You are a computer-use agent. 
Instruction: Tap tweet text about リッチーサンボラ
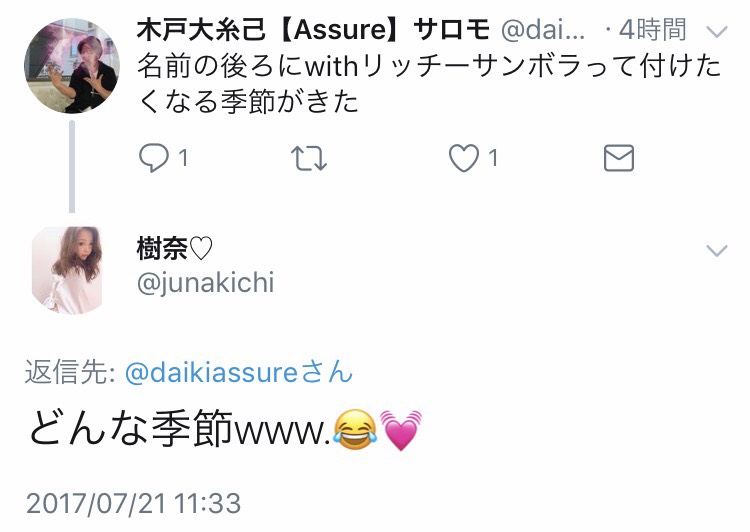[429, 84]
